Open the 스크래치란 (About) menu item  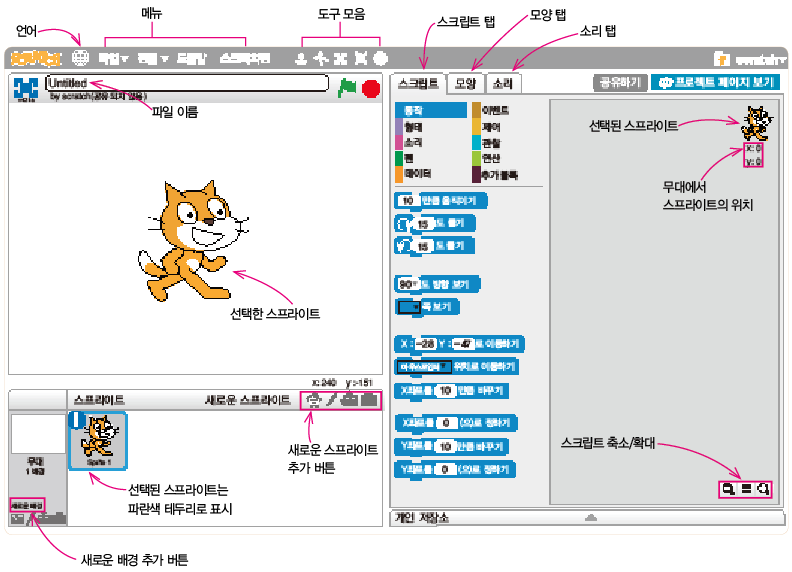tap(244, 59)
